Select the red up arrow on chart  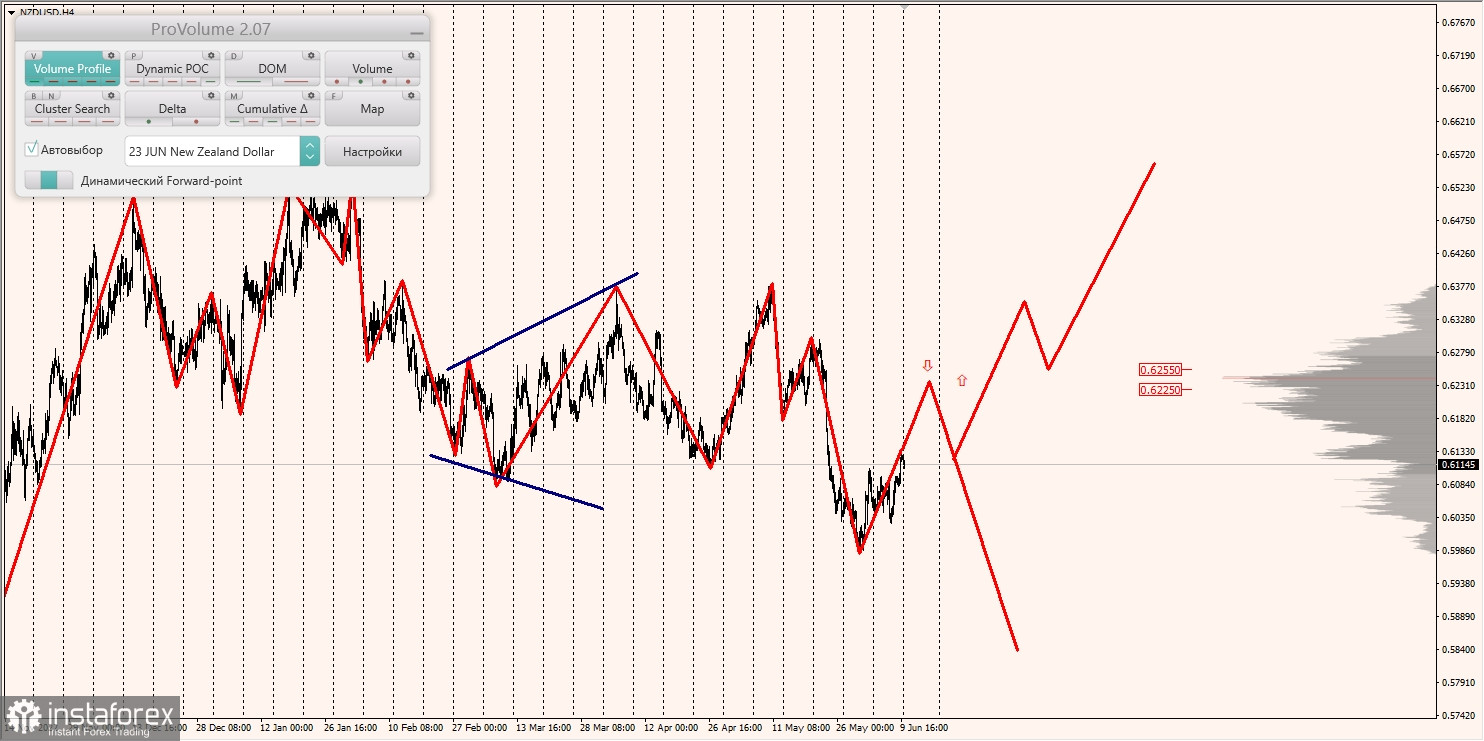point(962,380)
